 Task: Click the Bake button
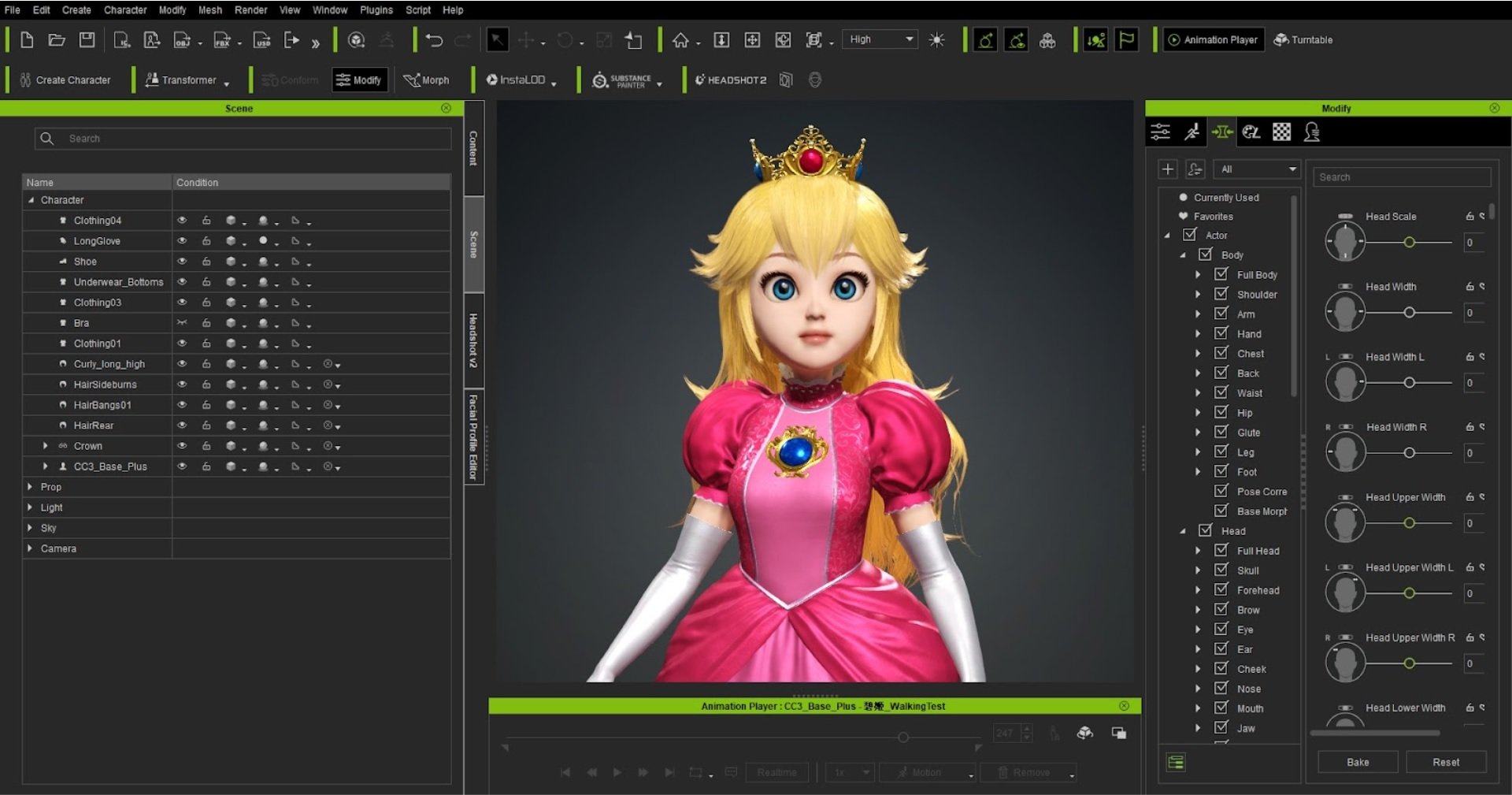pos(1358,763)
